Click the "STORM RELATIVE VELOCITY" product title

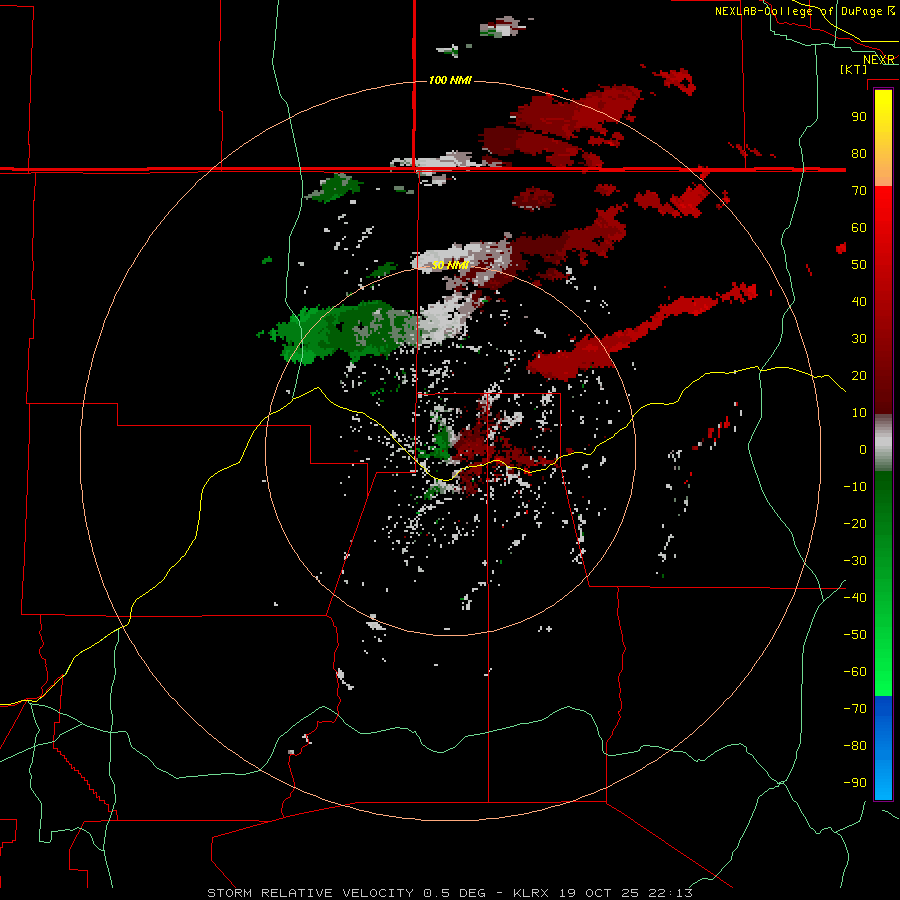310,893
